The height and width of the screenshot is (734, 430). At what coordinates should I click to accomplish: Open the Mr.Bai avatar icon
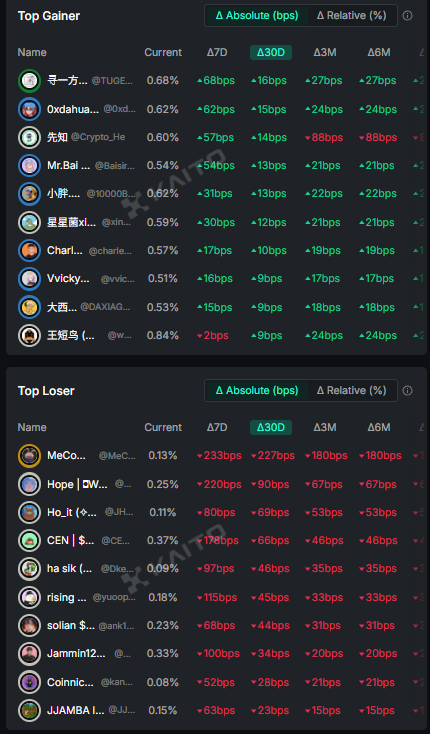(x=29, y=165)
